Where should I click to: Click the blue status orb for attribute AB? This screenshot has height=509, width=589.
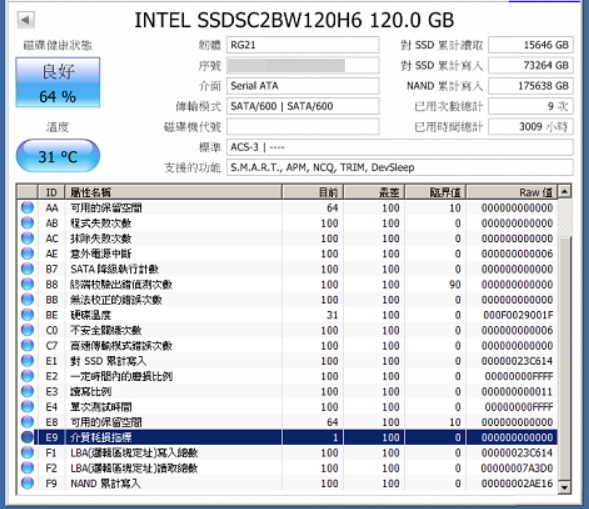click(x=27, y=223)
